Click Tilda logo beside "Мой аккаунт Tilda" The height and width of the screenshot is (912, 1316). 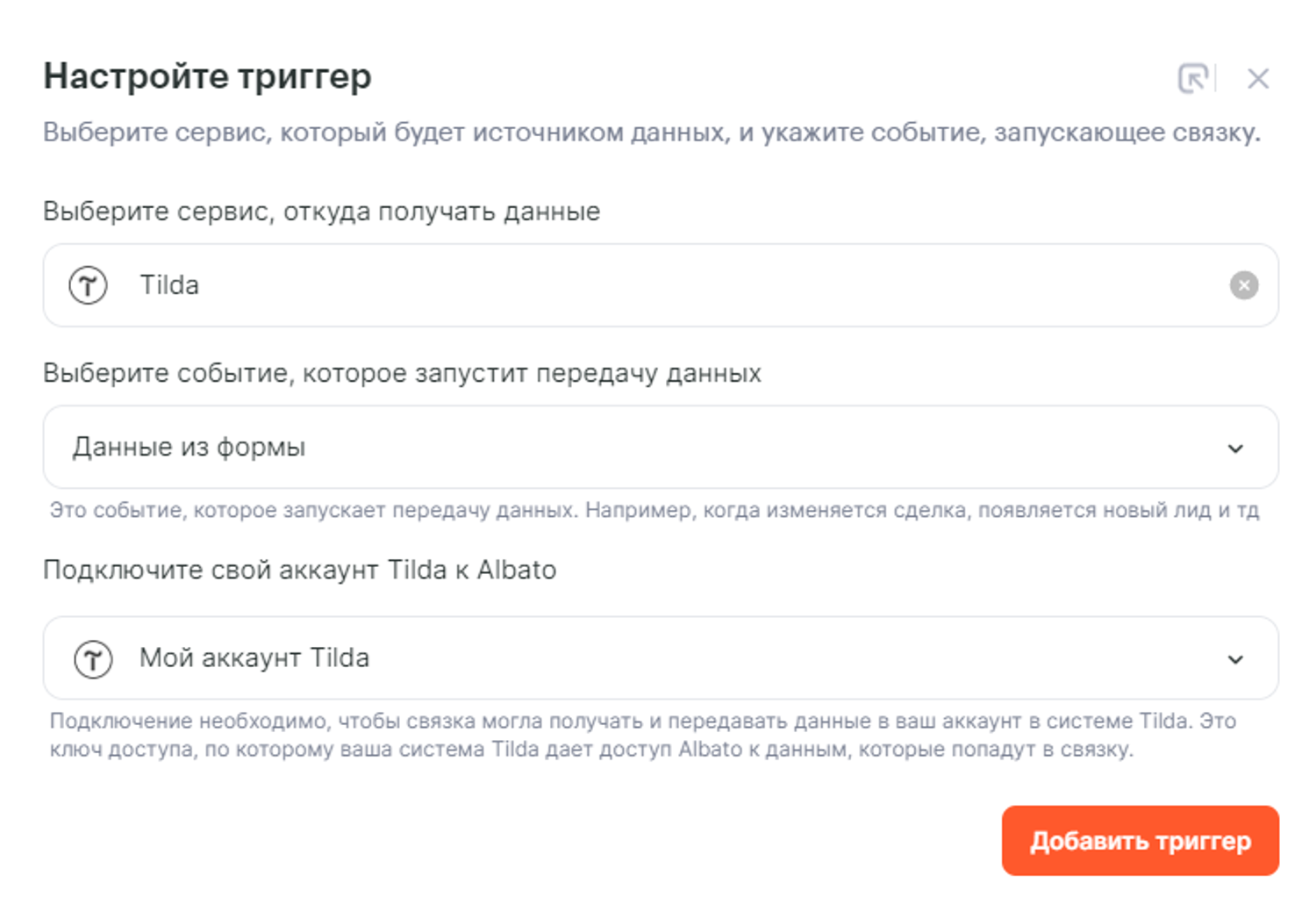[93, 658]
